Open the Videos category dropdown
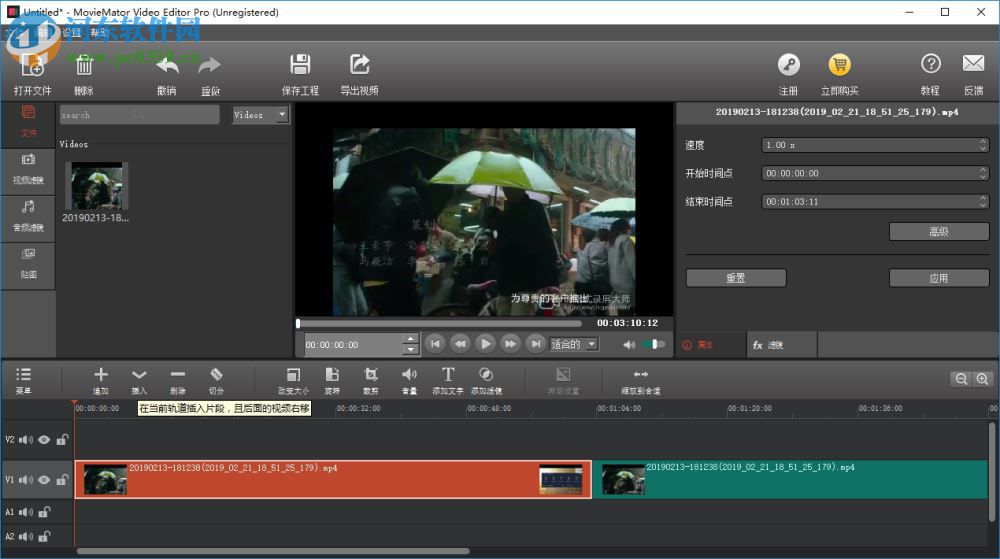 (260, 115)
